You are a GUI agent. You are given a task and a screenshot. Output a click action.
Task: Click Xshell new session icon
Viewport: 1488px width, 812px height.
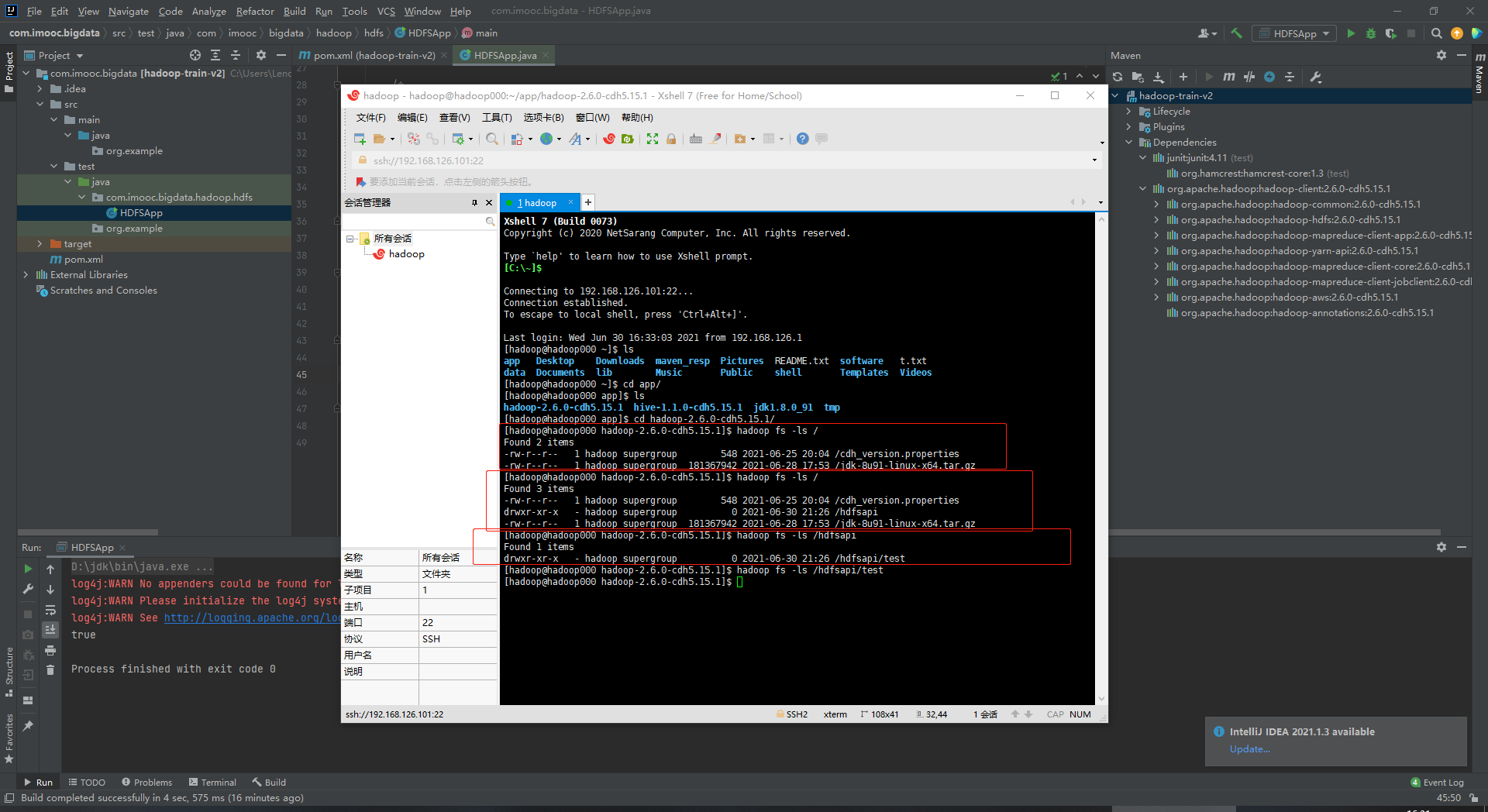(360, 139)
